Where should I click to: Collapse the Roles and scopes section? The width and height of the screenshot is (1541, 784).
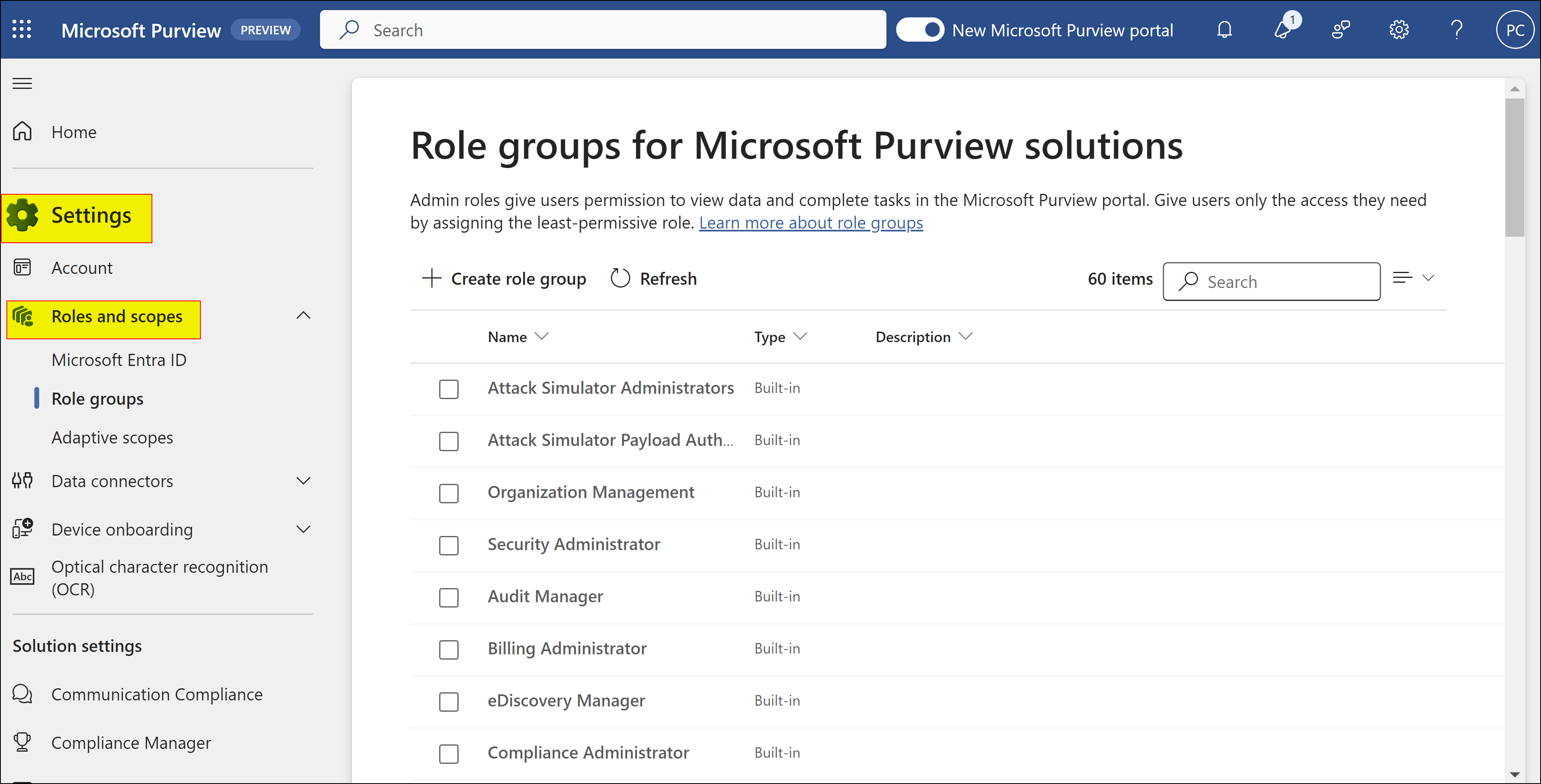(x=303, y=315)
